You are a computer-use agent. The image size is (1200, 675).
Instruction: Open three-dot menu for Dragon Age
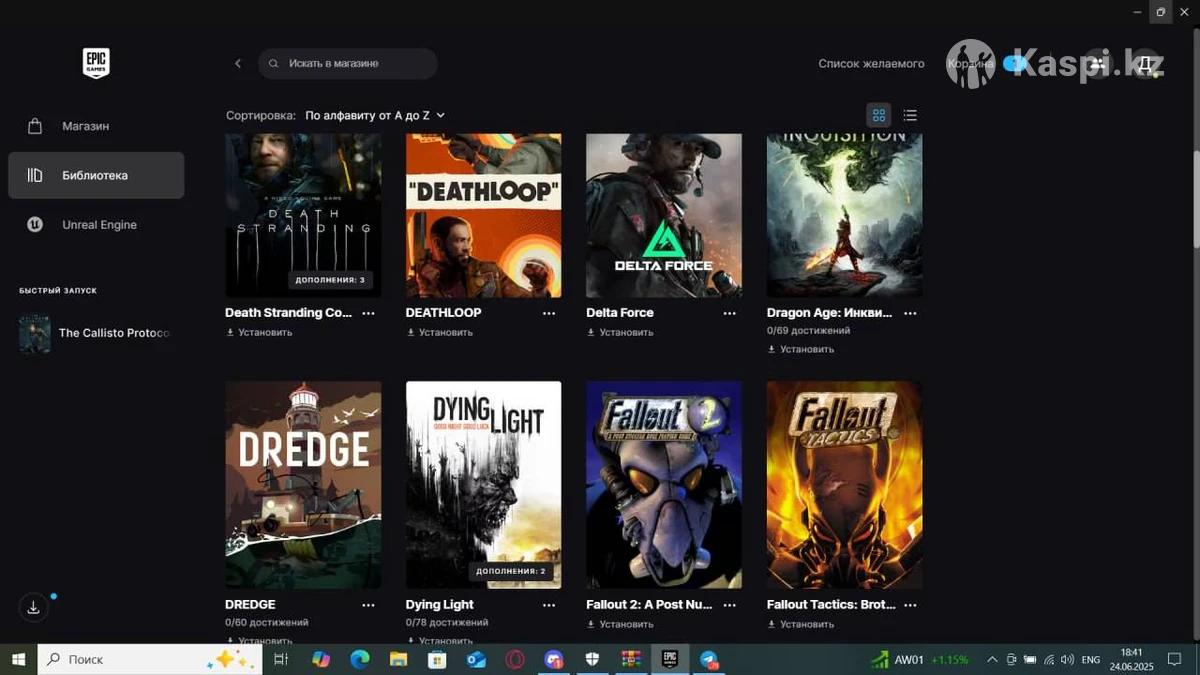click(x=910, y=313)
